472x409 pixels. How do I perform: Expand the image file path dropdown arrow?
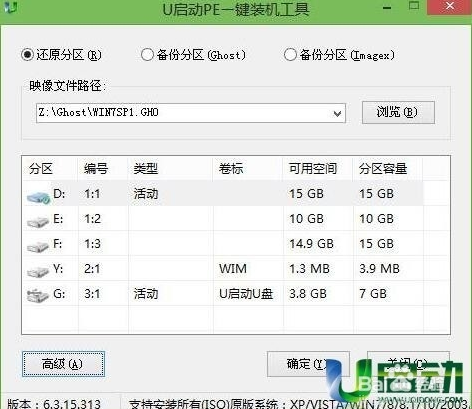tap(337, 114)
